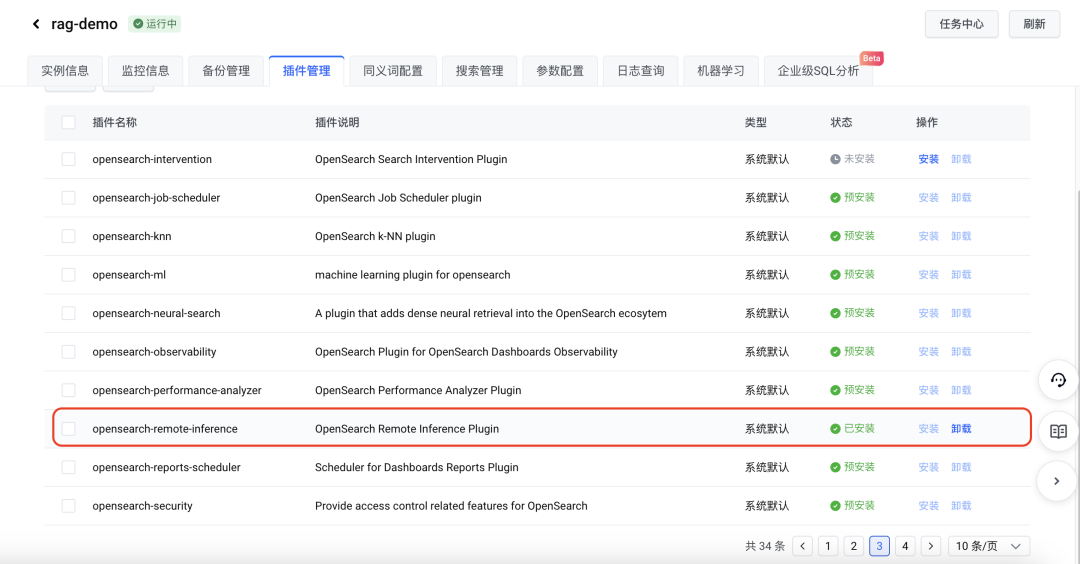The height and width of the screenshot is (564, 1080).
Task: Click the 已安装 status text
Action: (x=860, y=429)
